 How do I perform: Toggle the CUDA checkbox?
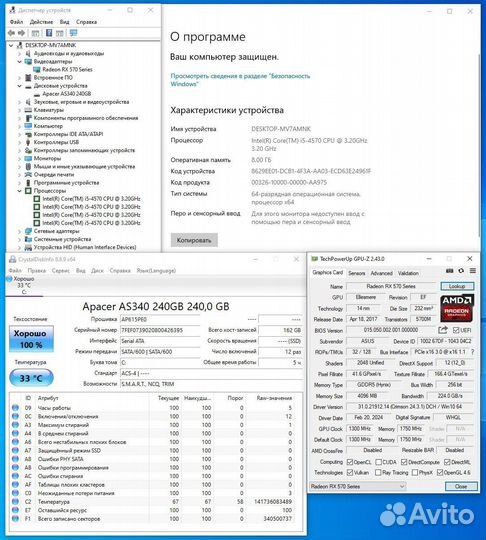(x=379, y=462)
